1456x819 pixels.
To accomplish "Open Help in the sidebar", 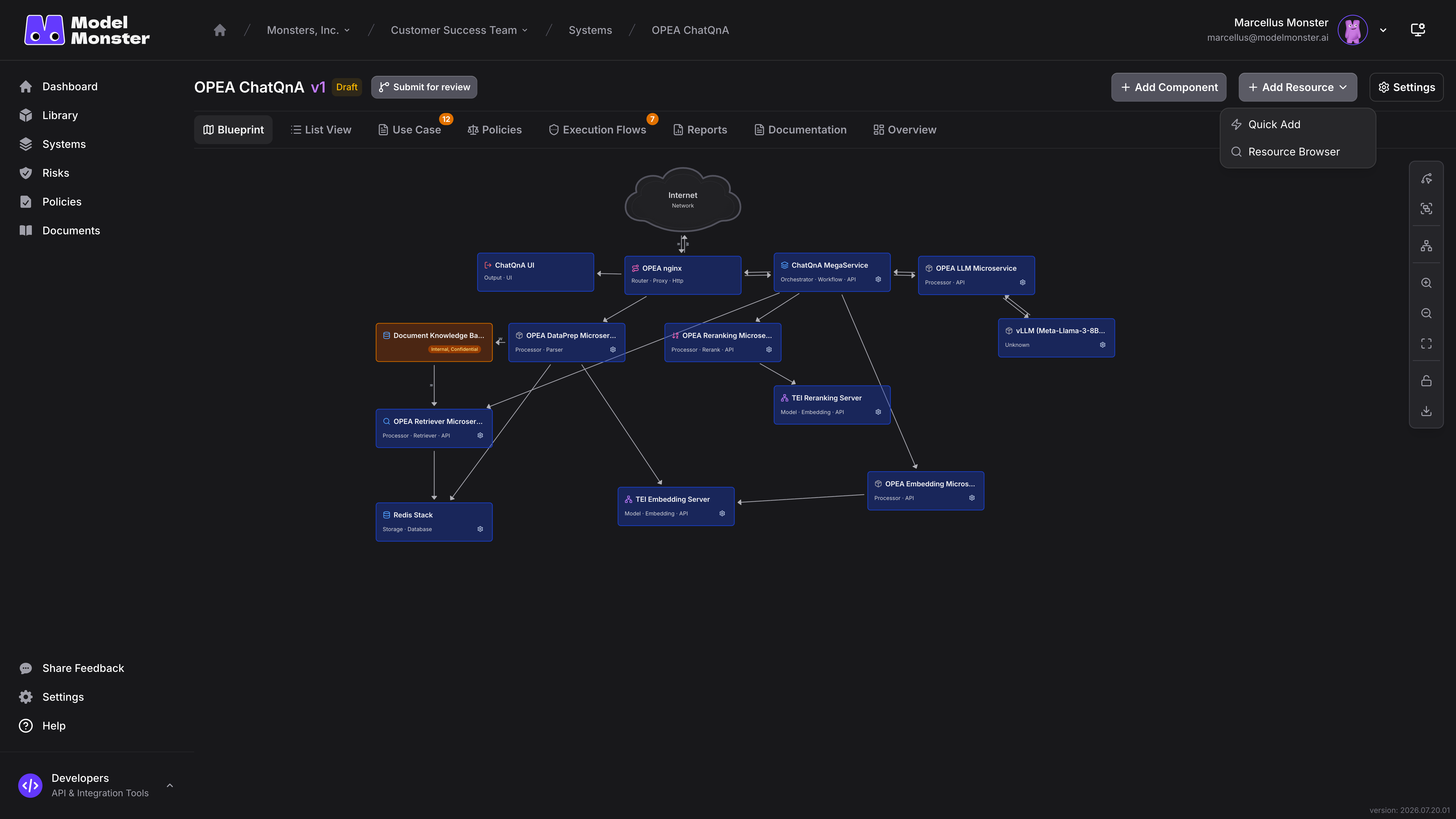I will click(54, 726).
